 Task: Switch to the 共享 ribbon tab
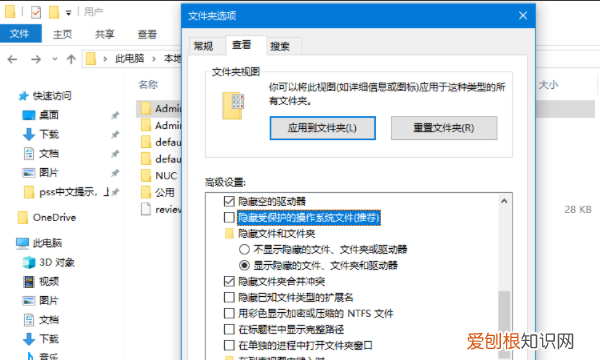click(x=105, y=34)
